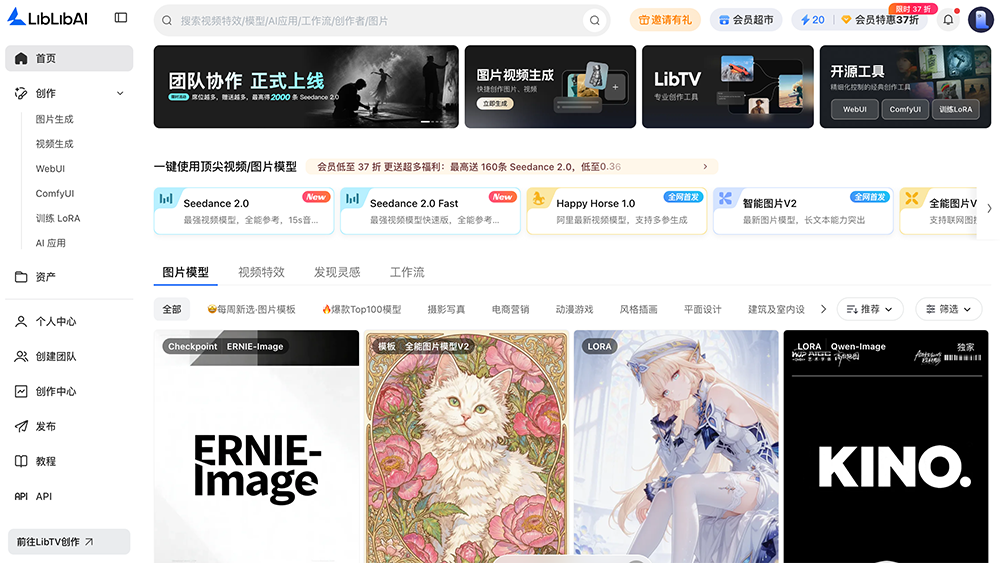The width and height of the screenshot is (1000, 563).
Task: Click the 发布 paper plane icon
Action: pos(21,426)
